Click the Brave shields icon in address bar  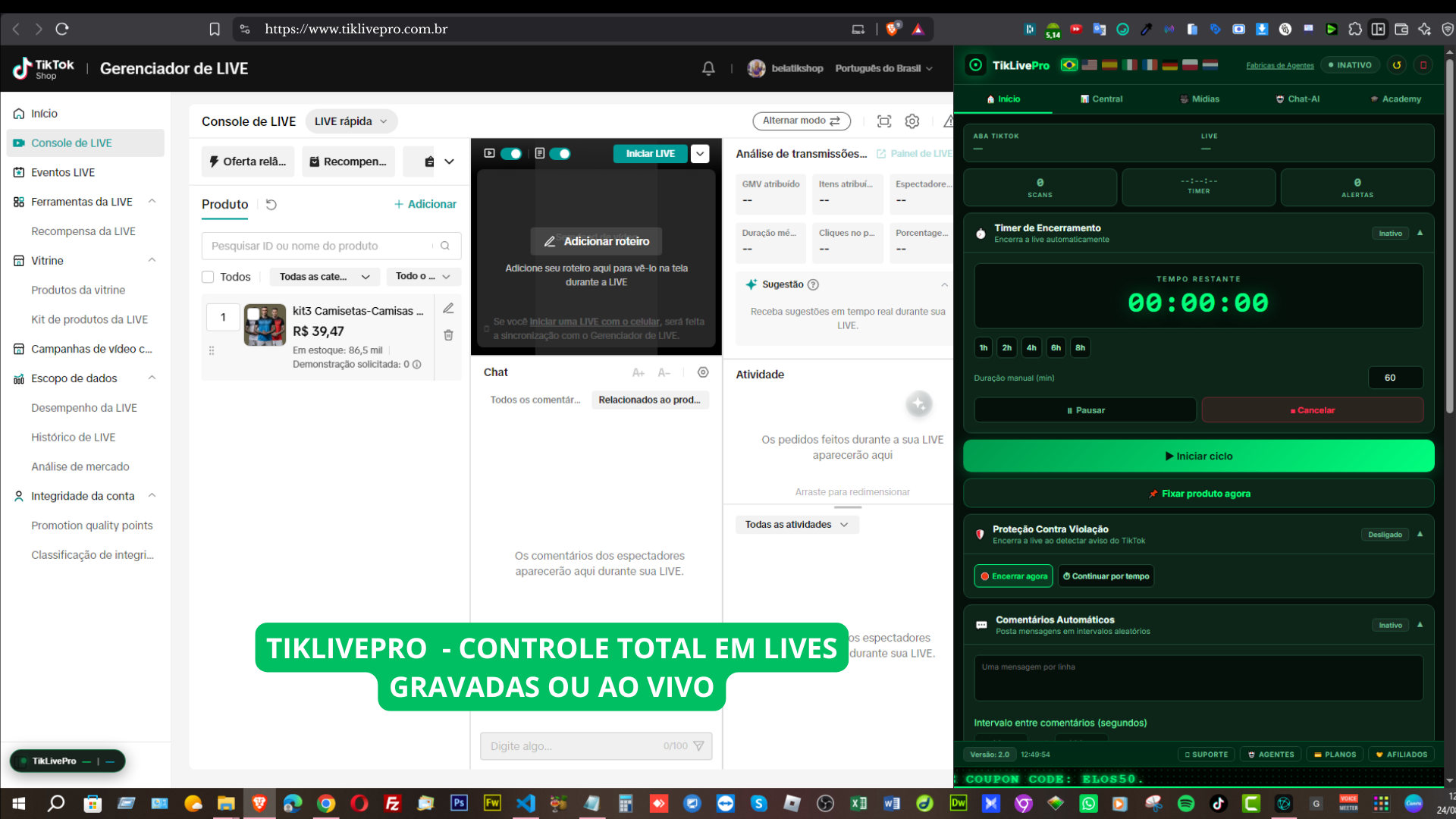pos(893,29)
